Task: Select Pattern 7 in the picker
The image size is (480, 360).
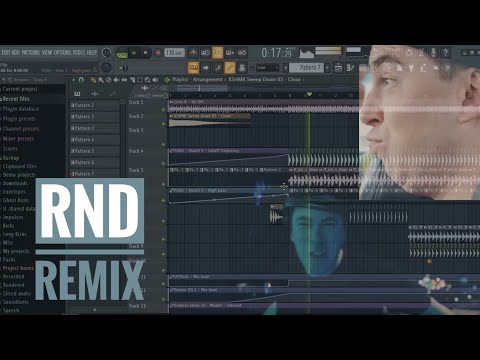Action: 95,174
